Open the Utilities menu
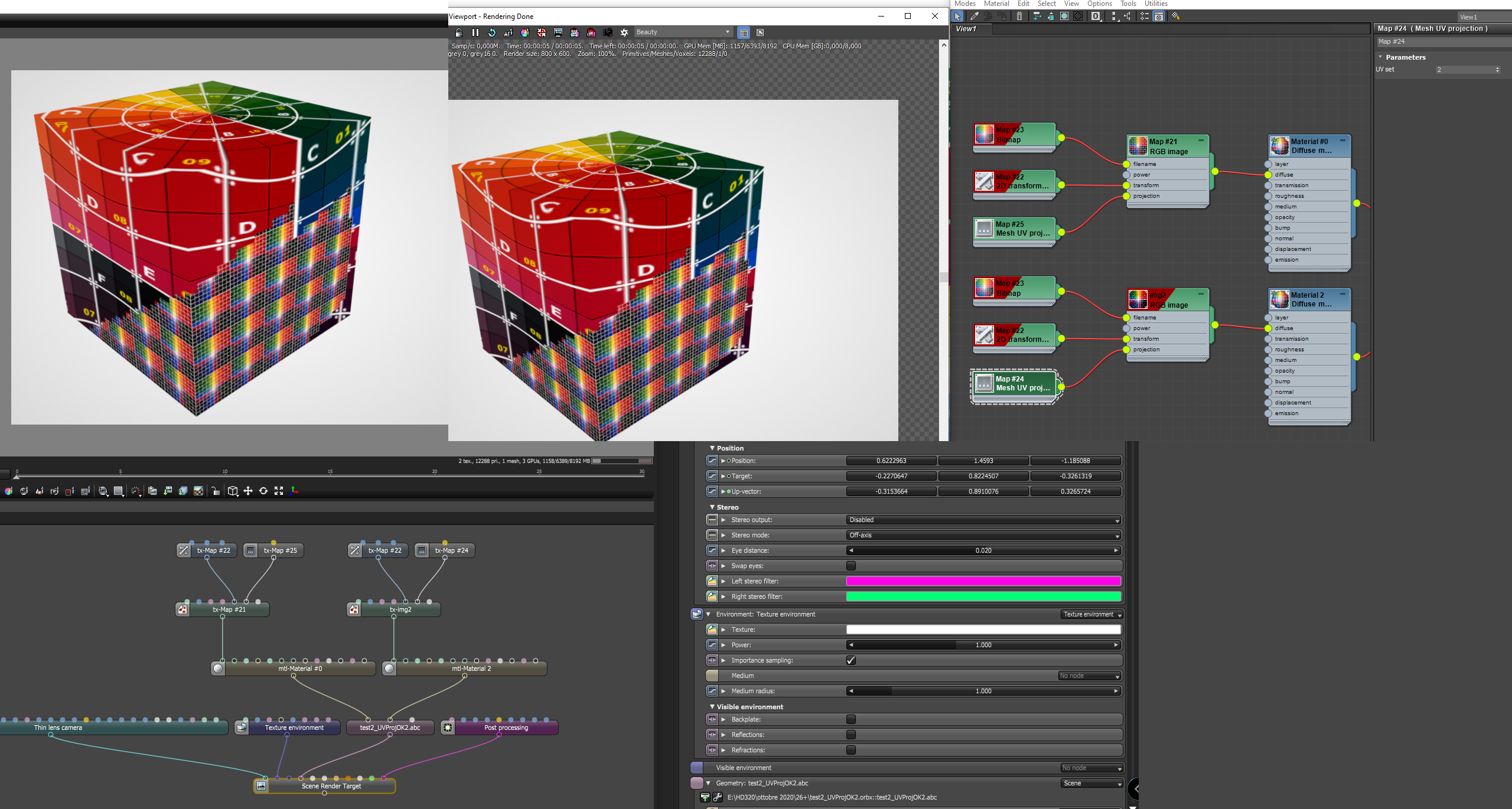 1155,4
